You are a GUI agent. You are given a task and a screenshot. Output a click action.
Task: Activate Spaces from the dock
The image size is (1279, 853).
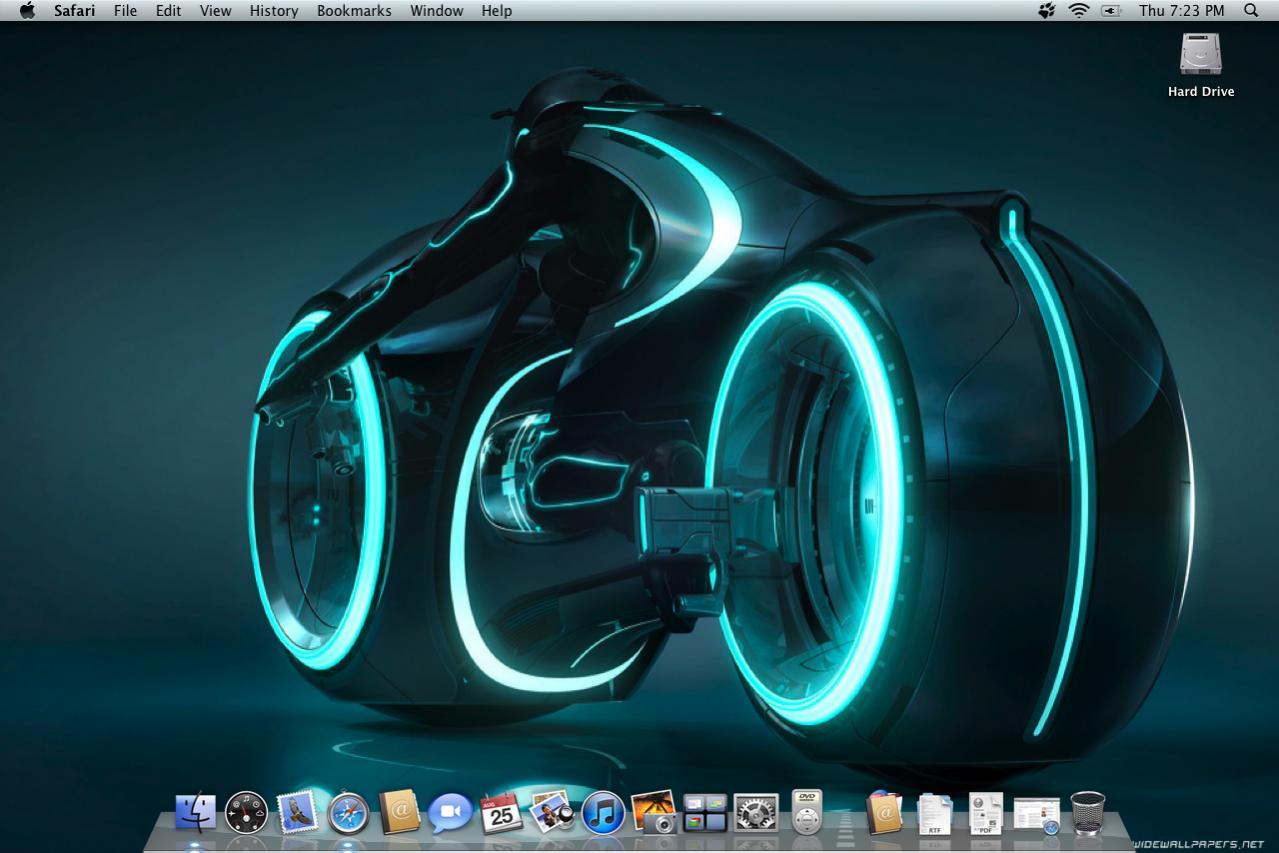(x=705, y=813)
